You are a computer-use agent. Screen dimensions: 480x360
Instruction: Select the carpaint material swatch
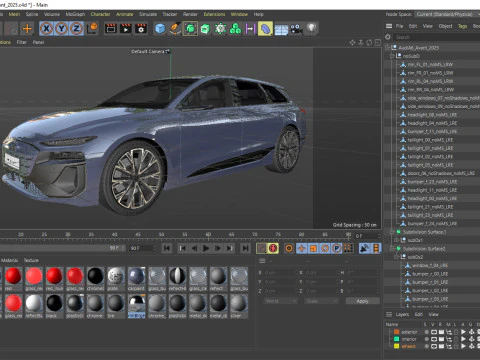(x=137, y=279)
